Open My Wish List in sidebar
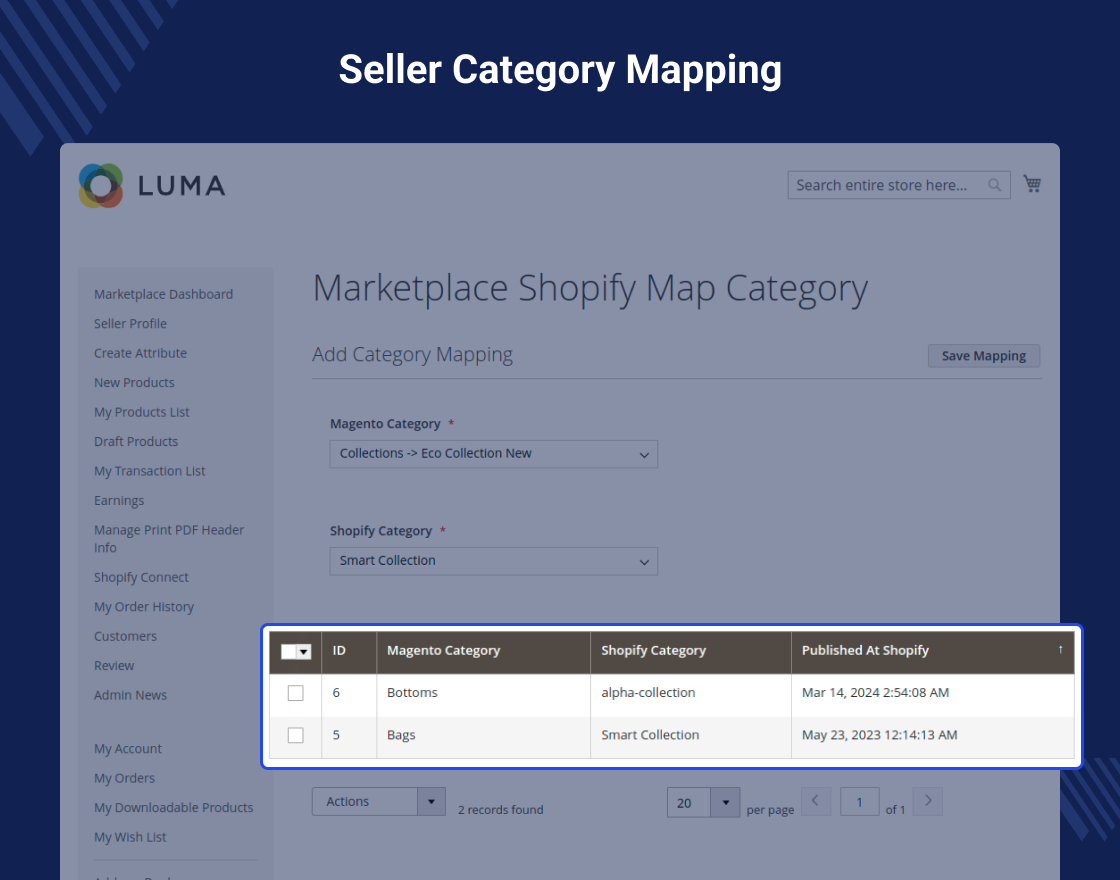This screenshot has width=1120, height=880. [x=130, y=837]
